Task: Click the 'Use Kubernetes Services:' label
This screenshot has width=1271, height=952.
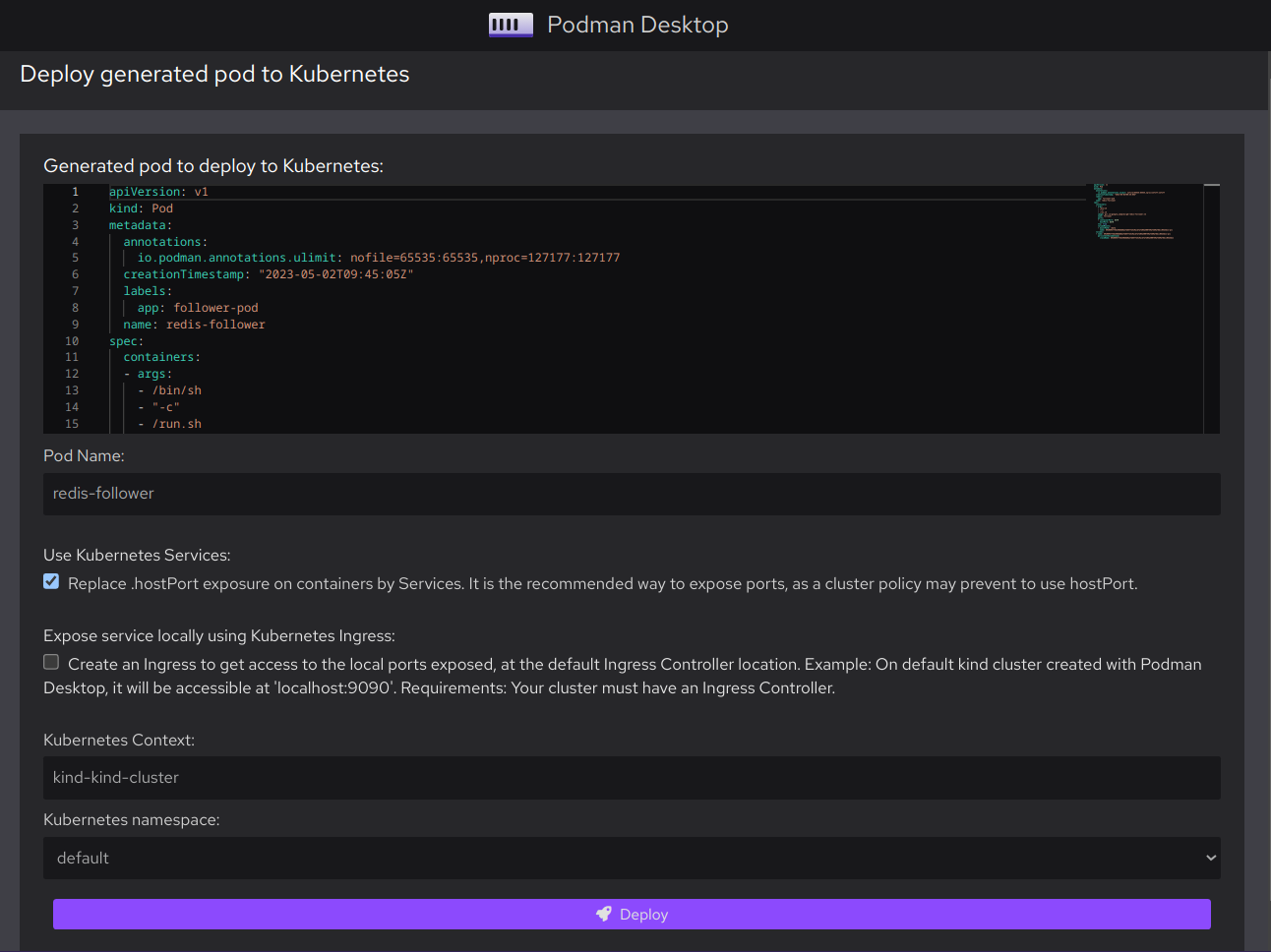Action: coord(137,556)
